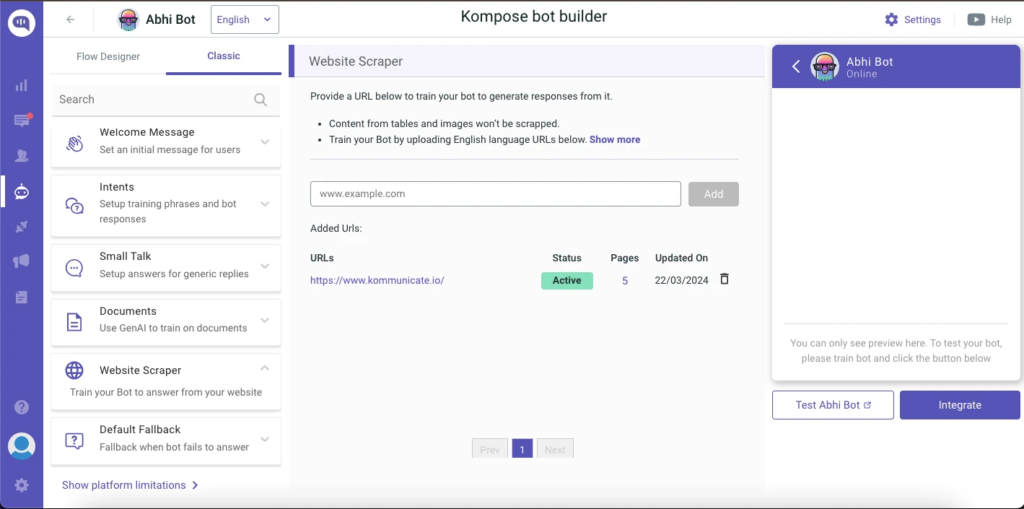Viewport: 1024px width, 509px height.
Task: Open the https://www.kommunicate.io/ link
Action: tap(377, 280)
